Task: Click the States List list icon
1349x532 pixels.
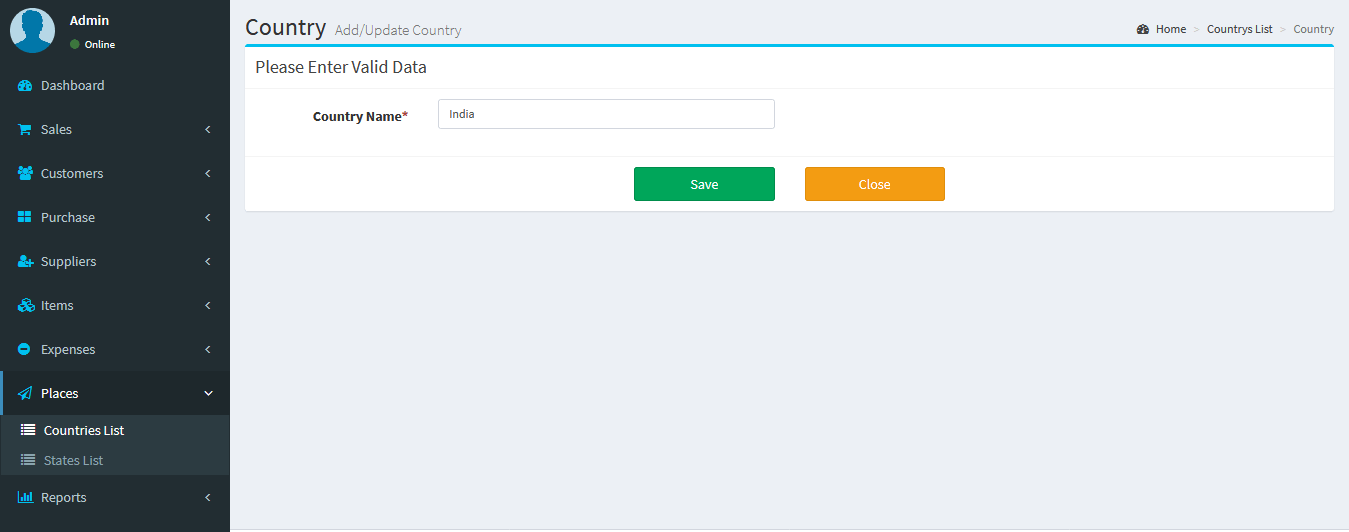Action: (x=28, y=460)
